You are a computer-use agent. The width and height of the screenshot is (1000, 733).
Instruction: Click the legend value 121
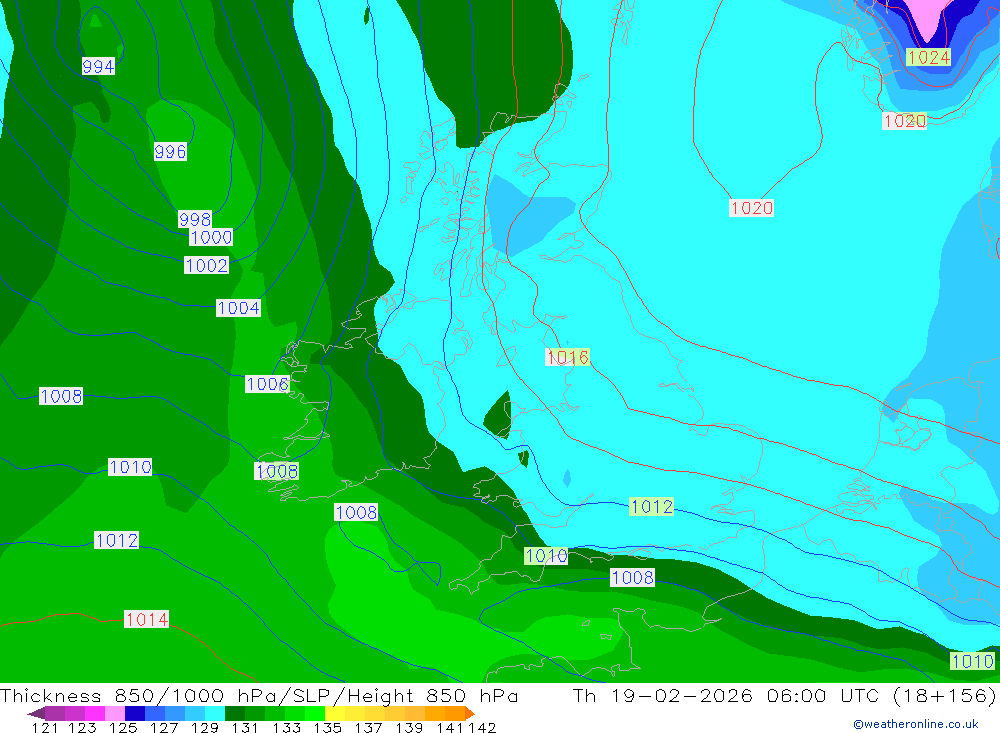pos(45,728)
